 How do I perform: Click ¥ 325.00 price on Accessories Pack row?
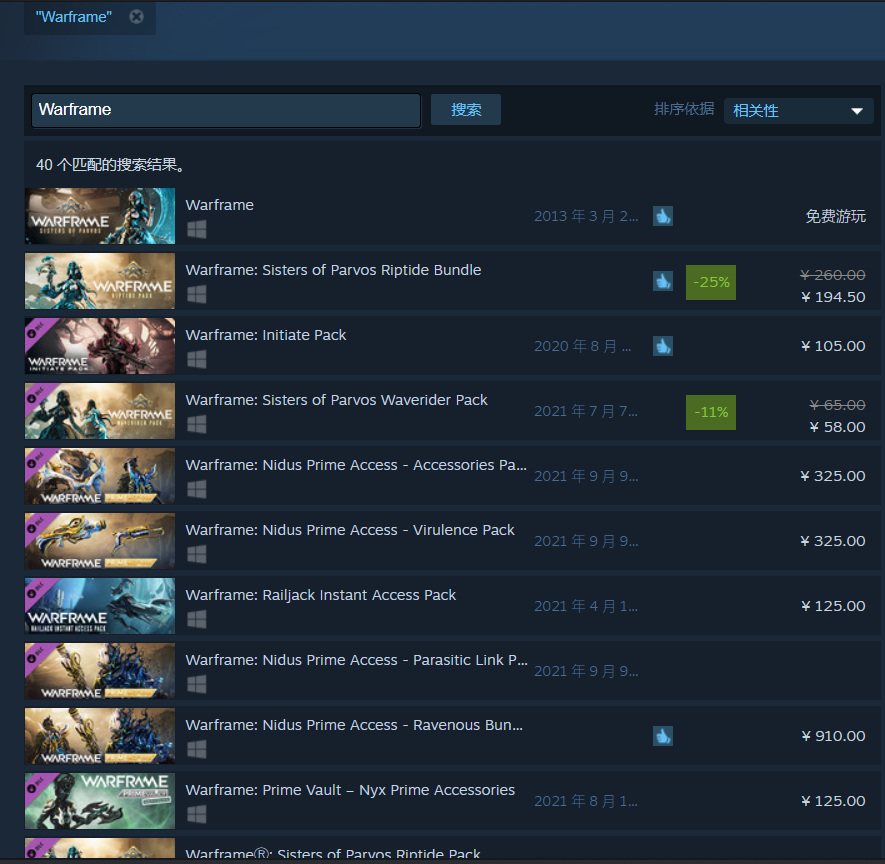pyautogui.click(x=833, y=476)
